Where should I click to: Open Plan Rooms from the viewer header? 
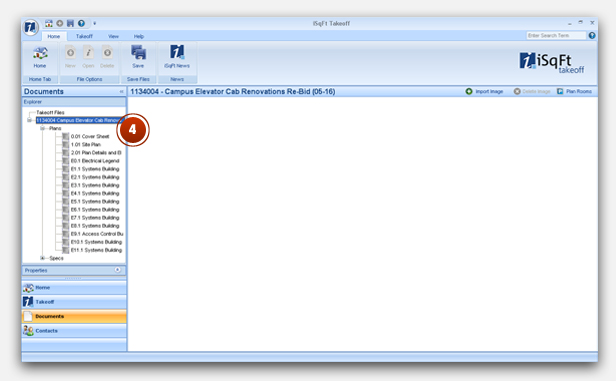pyautogui.click(x=574, y=92)
